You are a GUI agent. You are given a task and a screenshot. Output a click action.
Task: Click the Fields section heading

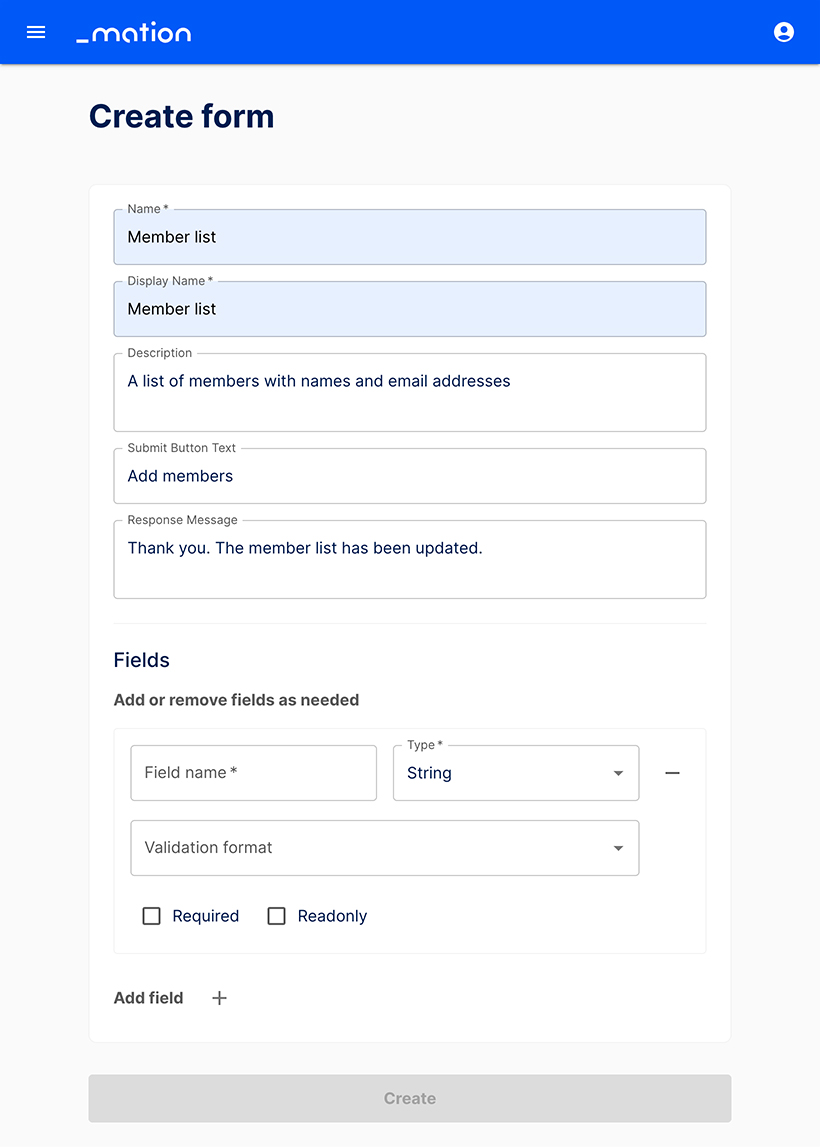coord(142,660)
